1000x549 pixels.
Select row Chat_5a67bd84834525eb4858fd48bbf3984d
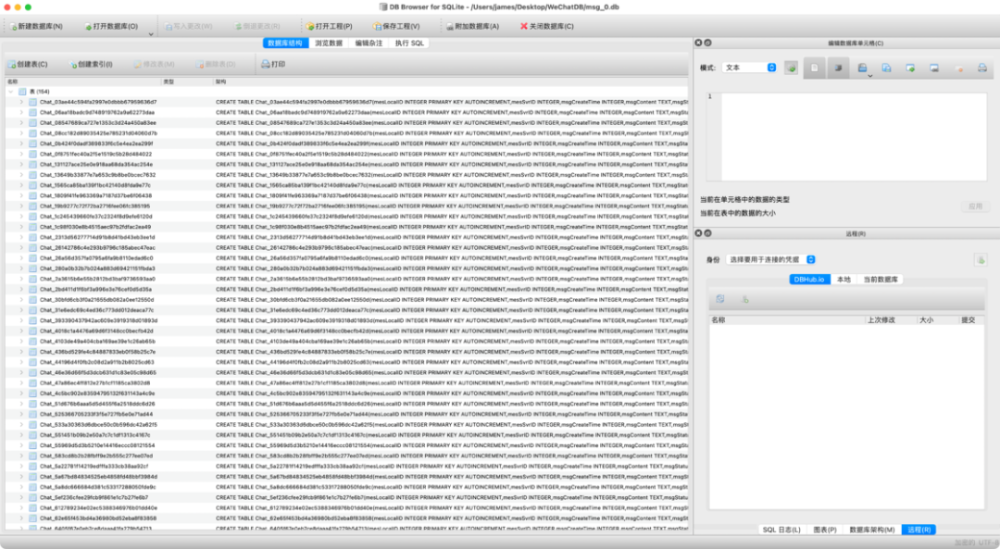[346, 477]
